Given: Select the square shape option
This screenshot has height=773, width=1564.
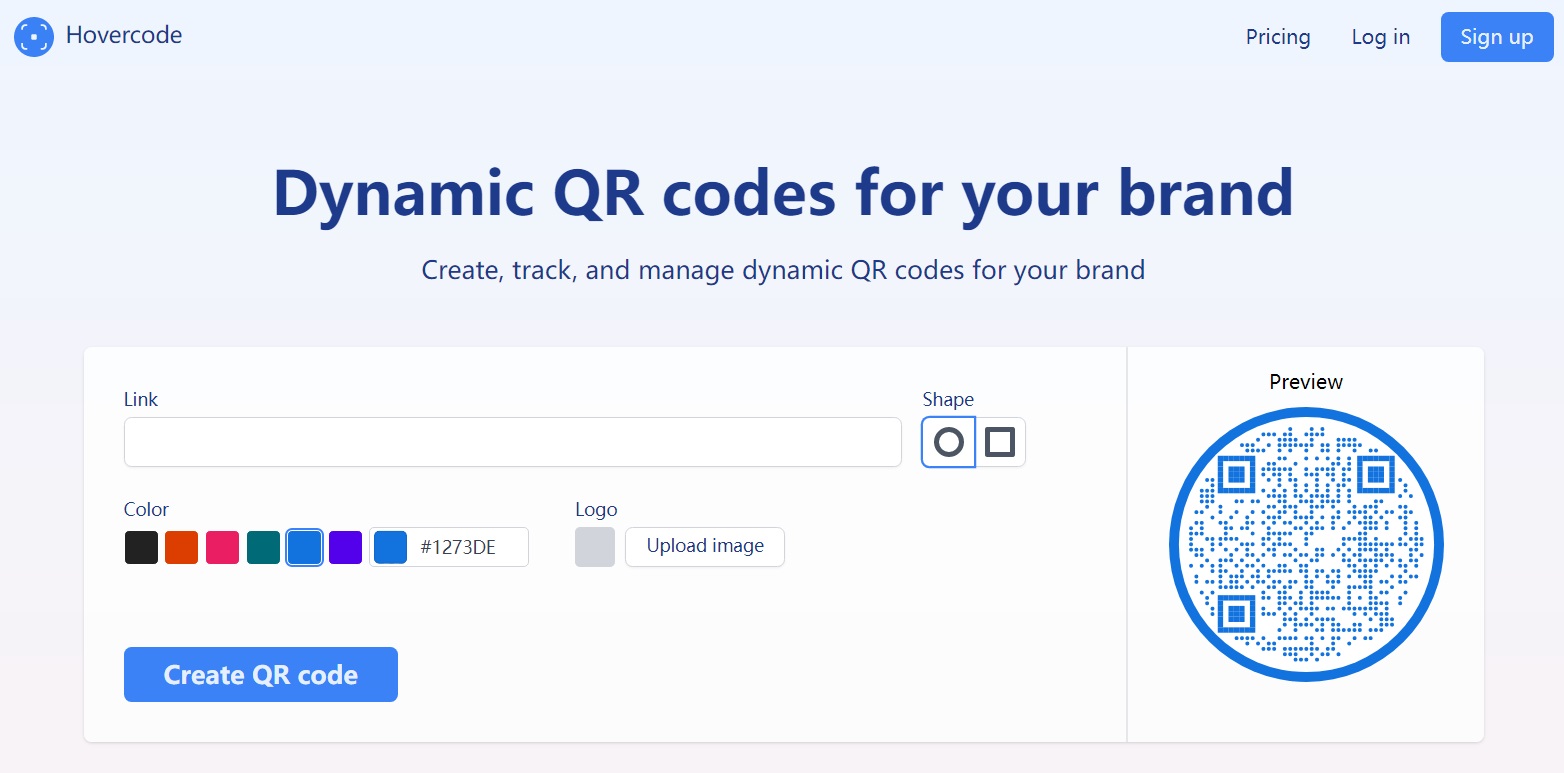Looking at the screenshot, I should (1000, 442).
